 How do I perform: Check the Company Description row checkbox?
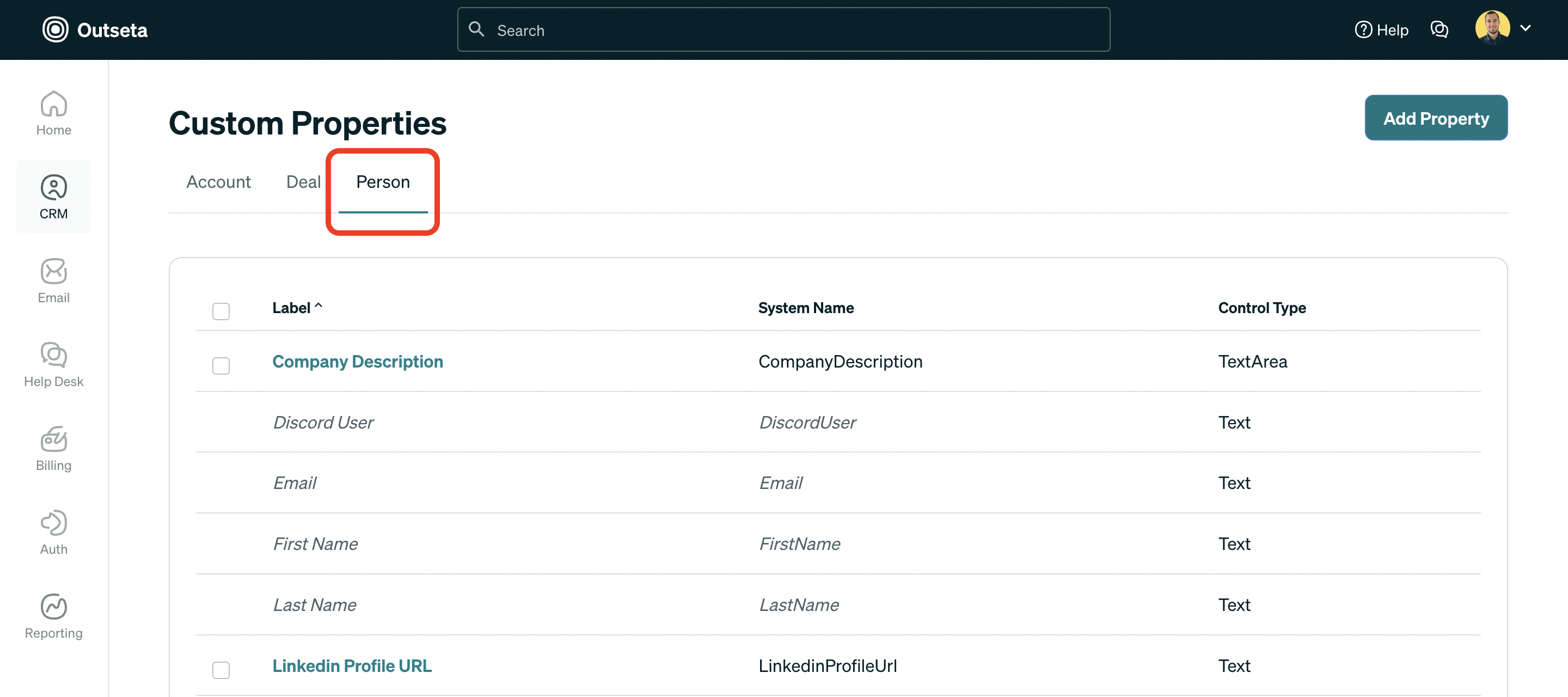(221, 366)
